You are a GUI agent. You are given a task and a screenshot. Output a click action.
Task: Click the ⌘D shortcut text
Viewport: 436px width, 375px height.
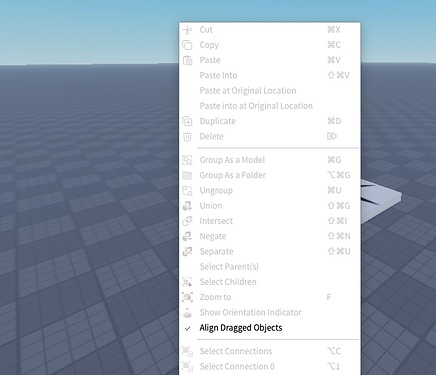[x=334, y=121]
